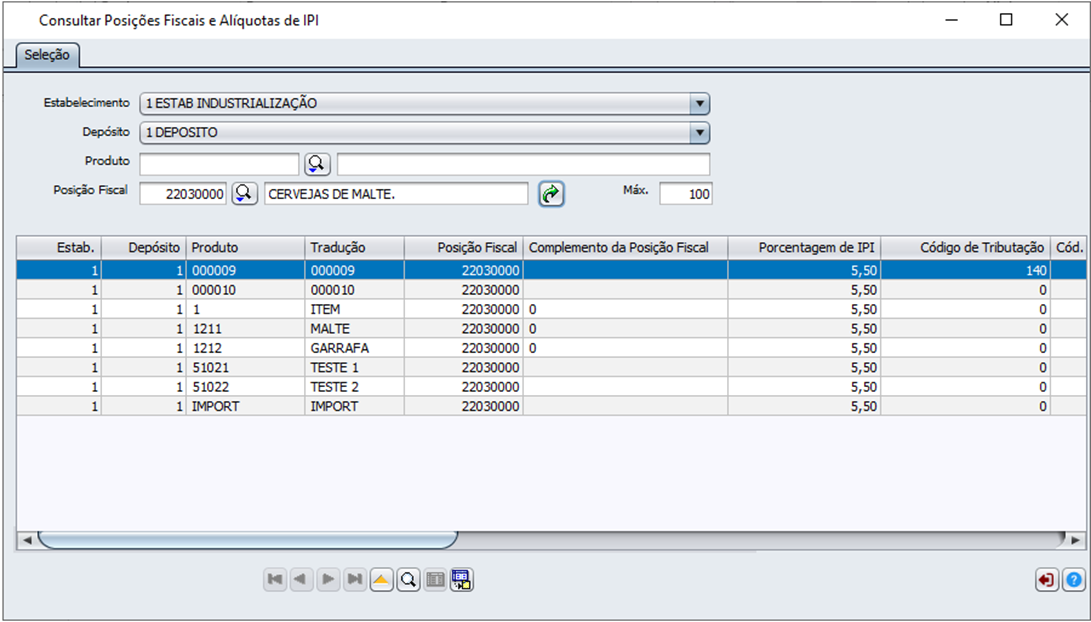The image size is (1091, 622).
Task: Switch to the Seleção tab
Action: (47, 55)
